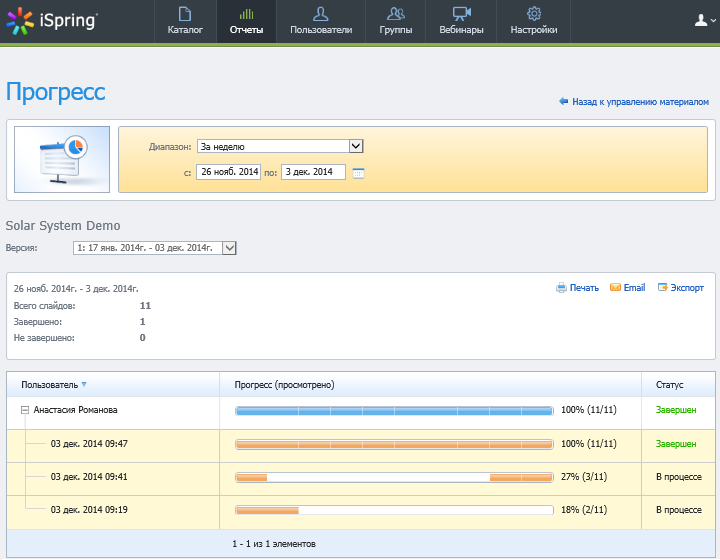Viewport: 720px width, 560px height.
Task: Click the Печать link
Action: coord(584,288)
